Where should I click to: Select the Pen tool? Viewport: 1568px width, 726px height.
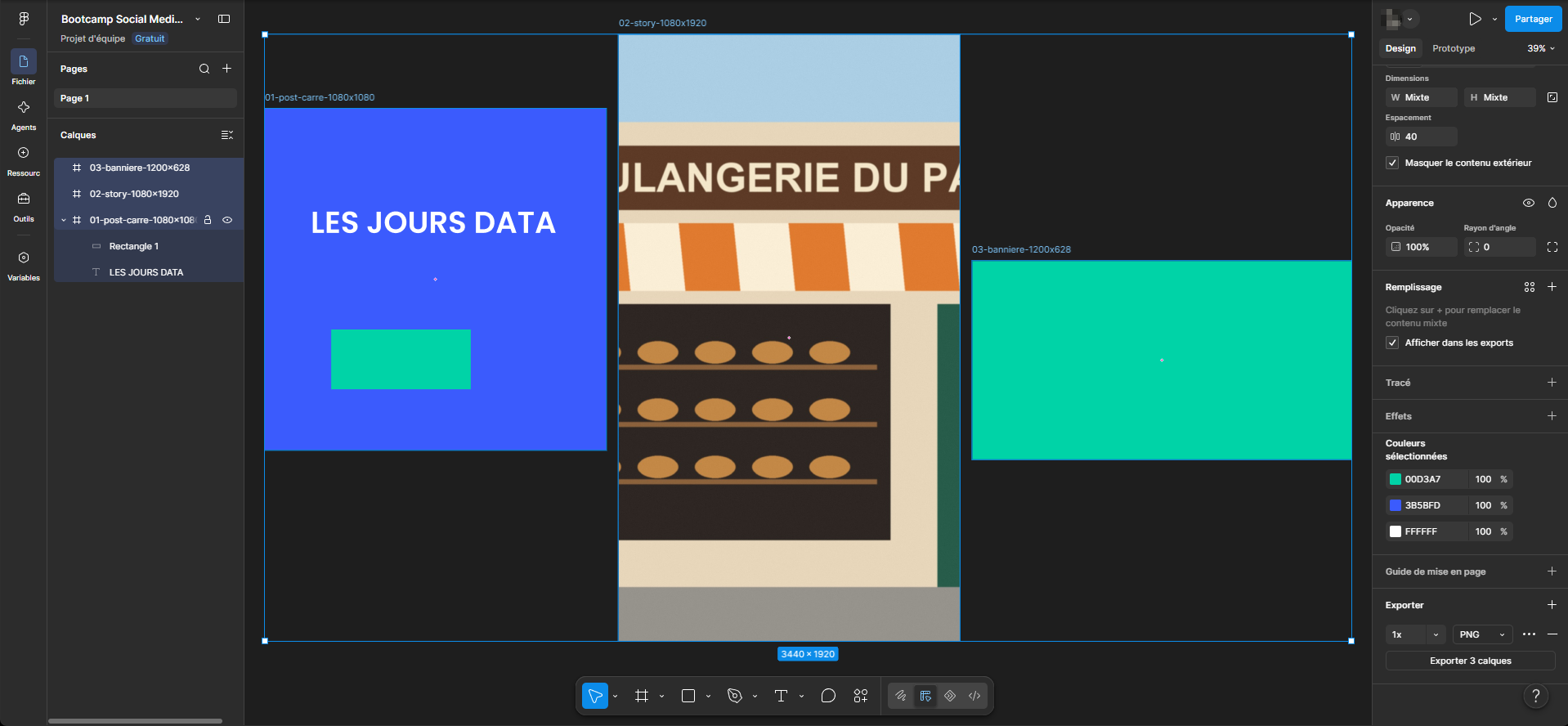click(x=735, y=696)
